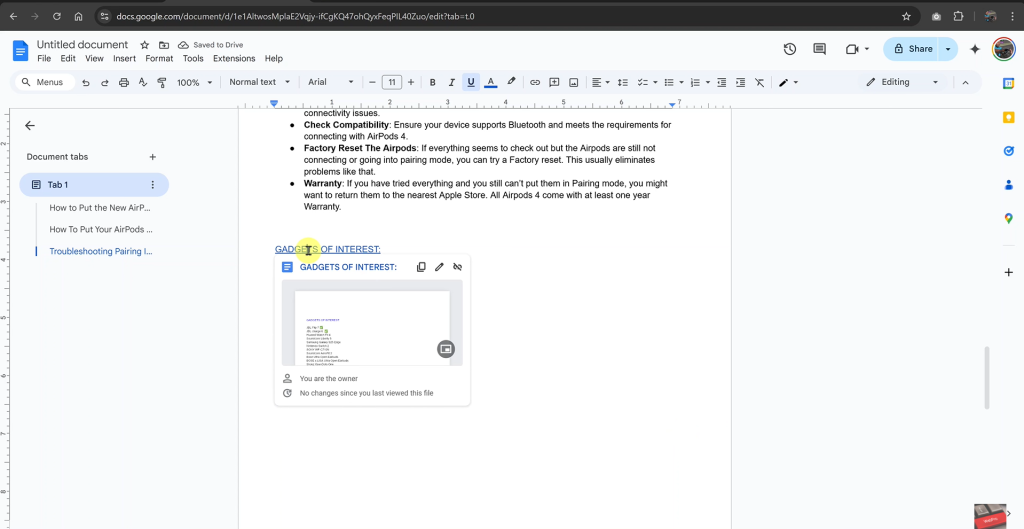
Task: Apply italic formatting
Action: (451, 82)
